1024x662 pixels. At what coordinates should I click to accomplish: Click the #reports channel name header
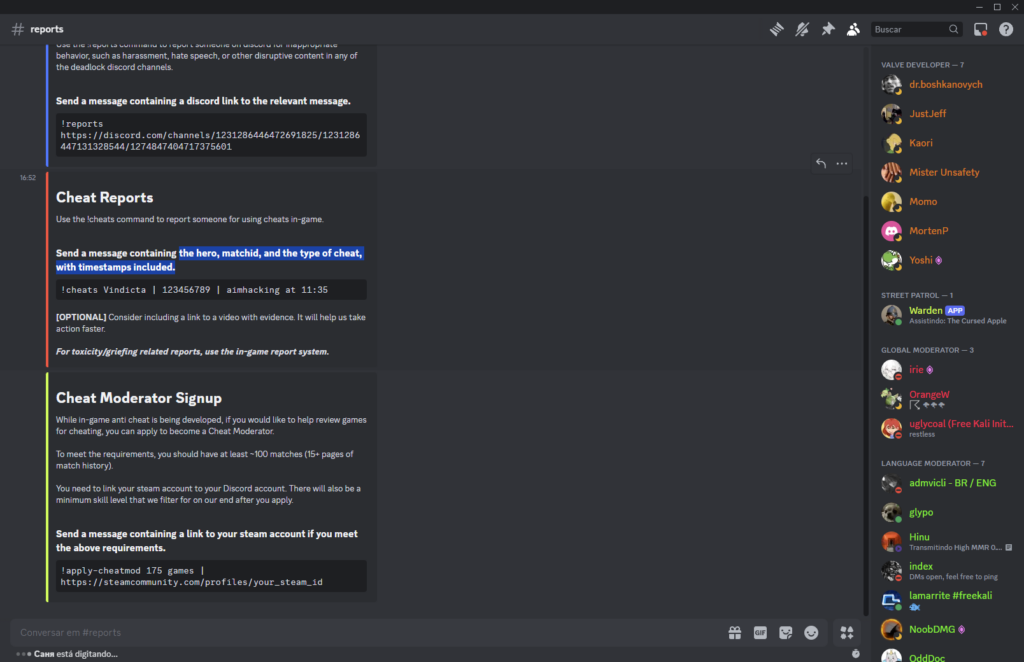click(47, 29)
